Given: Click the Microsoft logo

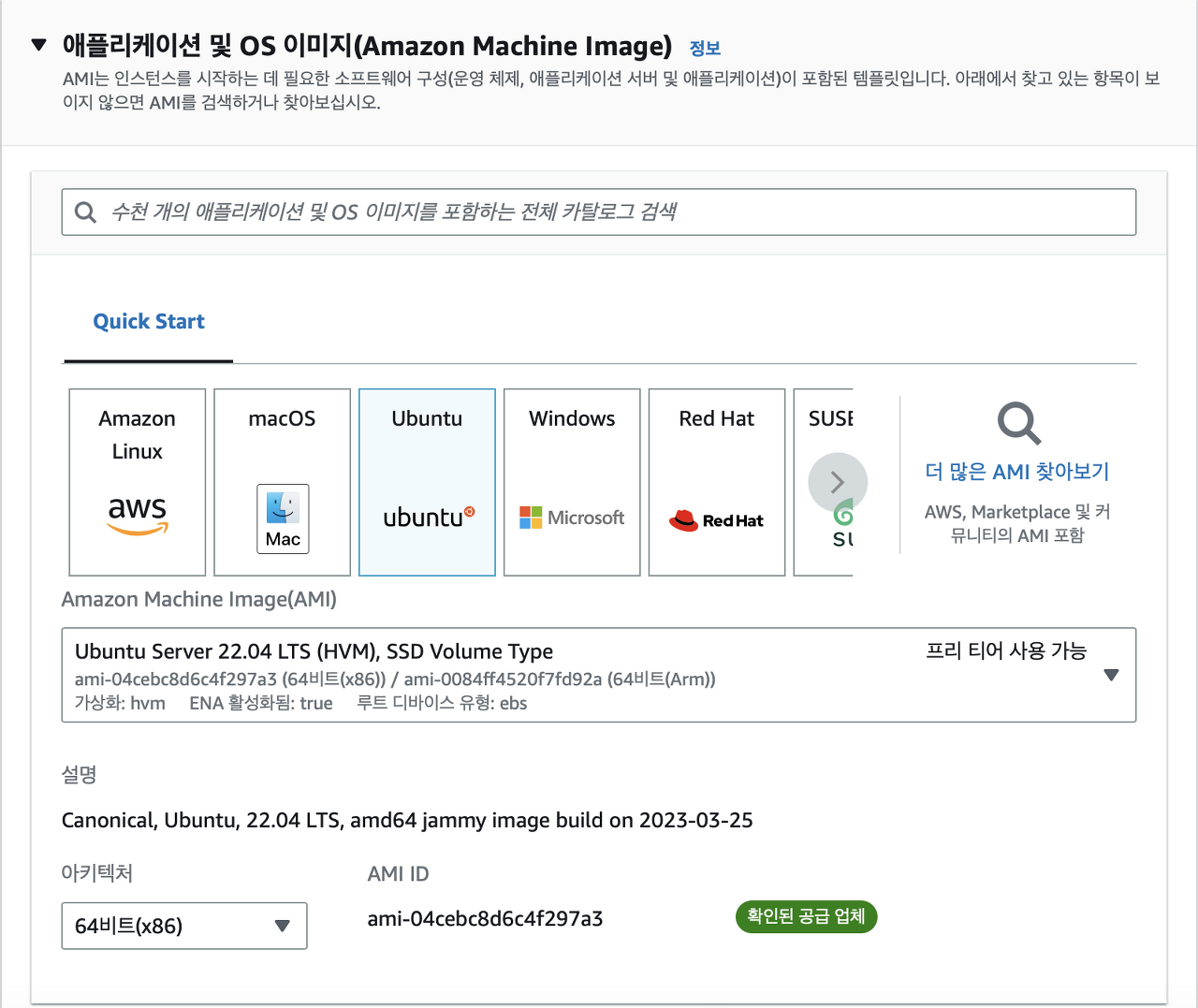Looking at the screenshot, I should click(572, 518).
